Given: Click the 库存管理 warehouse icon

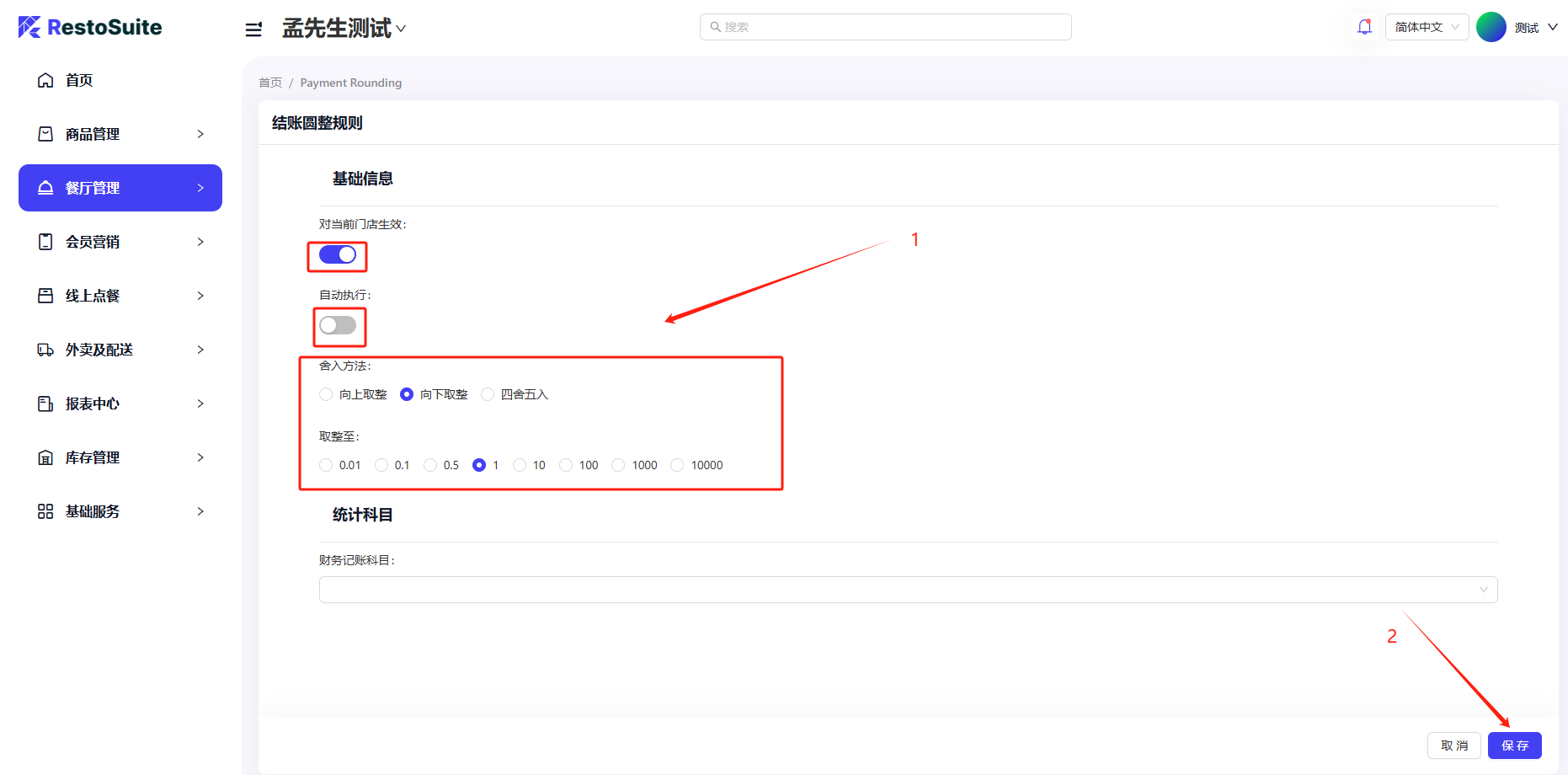Looking at the screenshot, I should pyautogui.click(x=45, y=457).
